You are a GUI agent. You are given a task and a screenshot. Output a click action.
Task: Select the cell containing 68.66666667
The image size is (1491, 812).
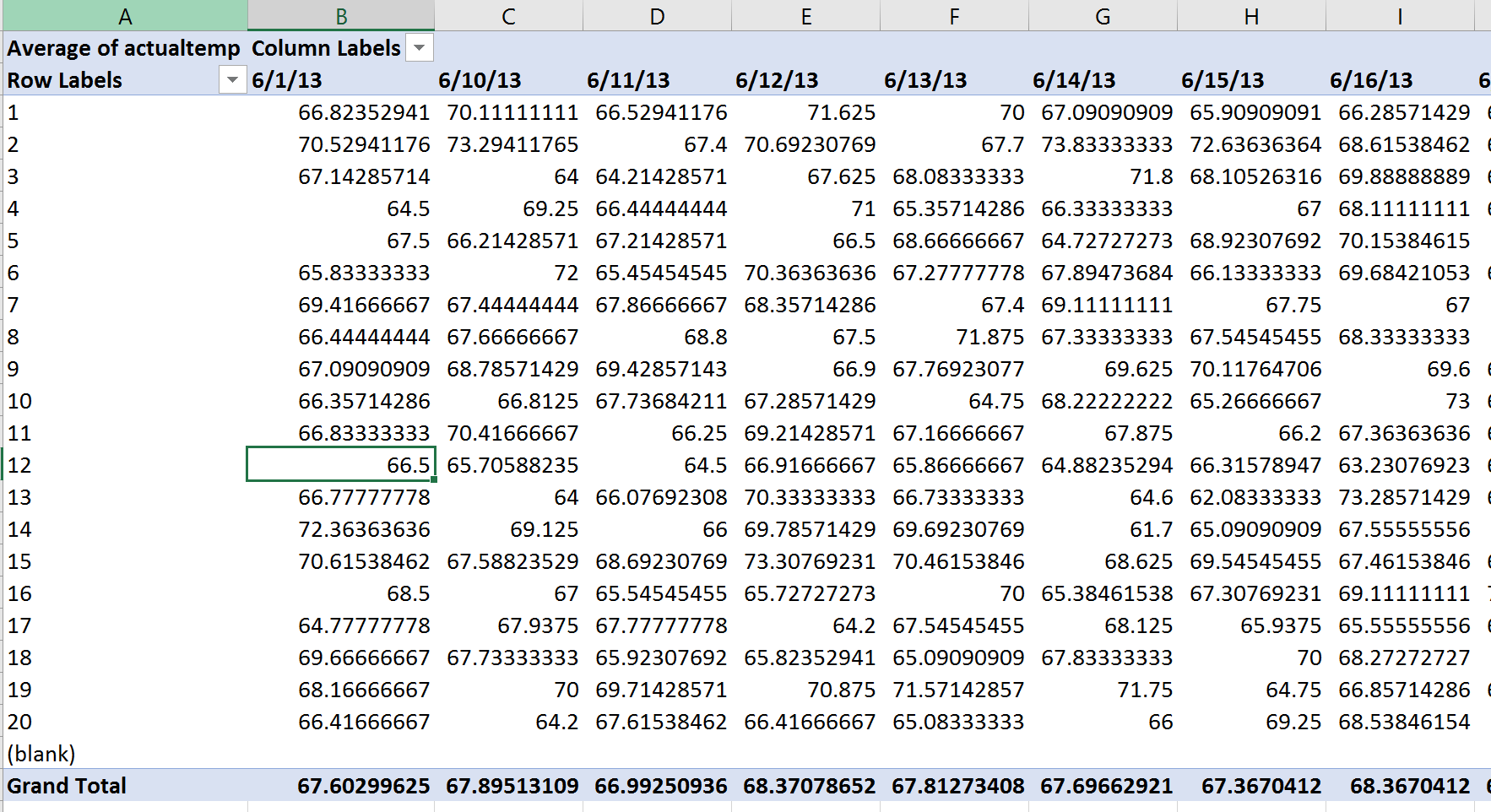(954, 241)
